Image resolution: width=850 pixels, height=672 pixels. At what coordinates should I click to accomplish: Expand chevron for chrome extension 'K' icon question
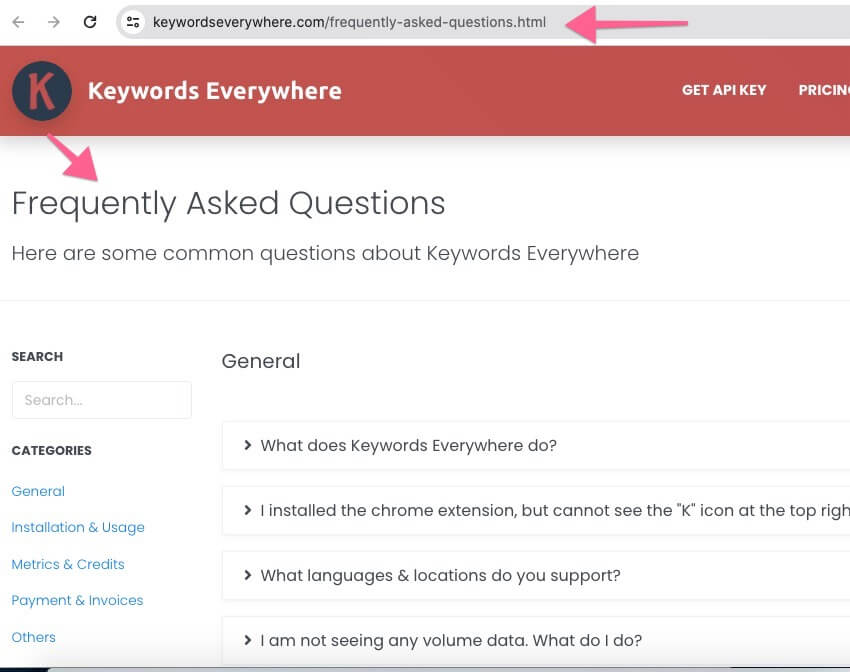point(248,510)
